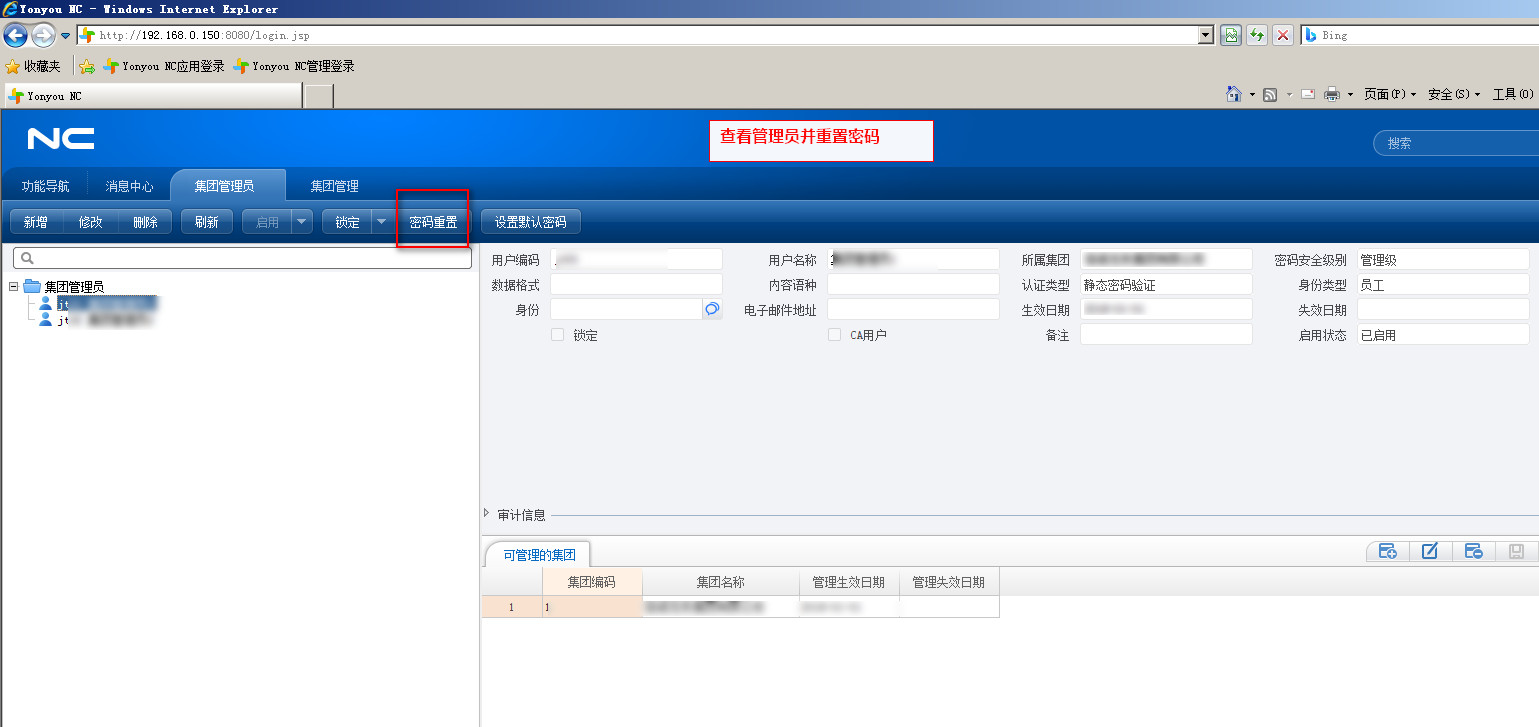Open the 锁定 button dropdown arrow

[x=381, y=222]
